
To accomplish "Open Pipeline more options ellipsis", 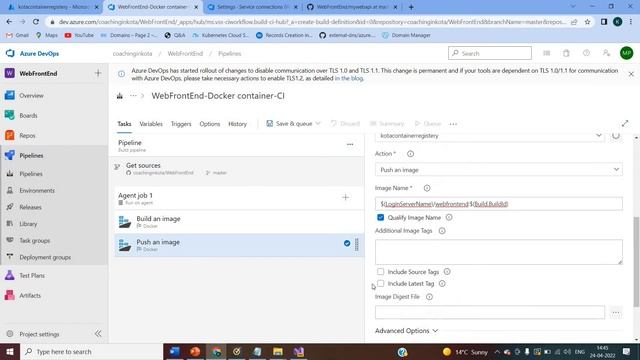I will coord(350,144).
